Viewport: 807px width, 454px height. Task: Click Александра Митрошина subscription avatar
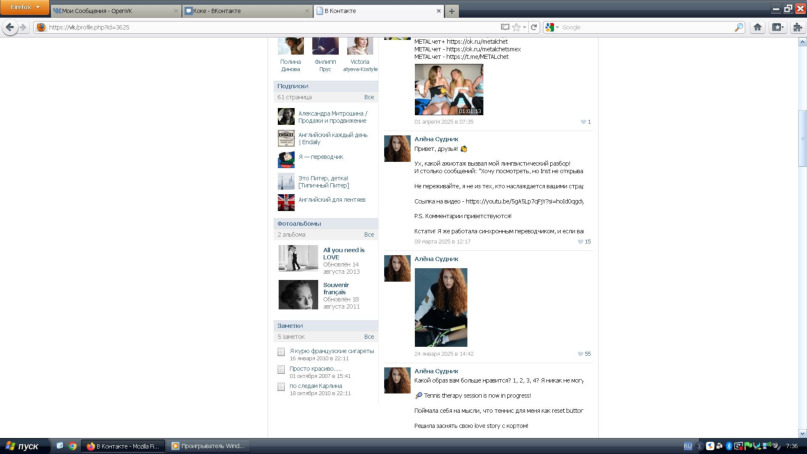pos(286,116)
